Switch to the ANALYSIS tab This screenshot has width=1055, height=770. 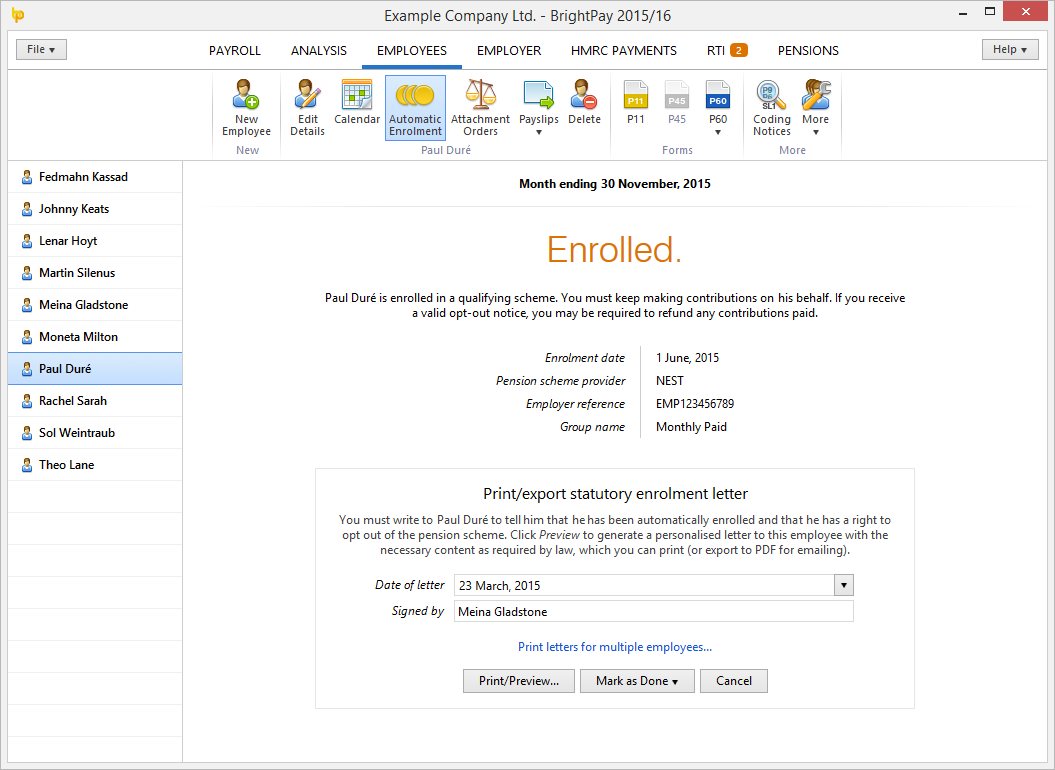click(319, 50)
